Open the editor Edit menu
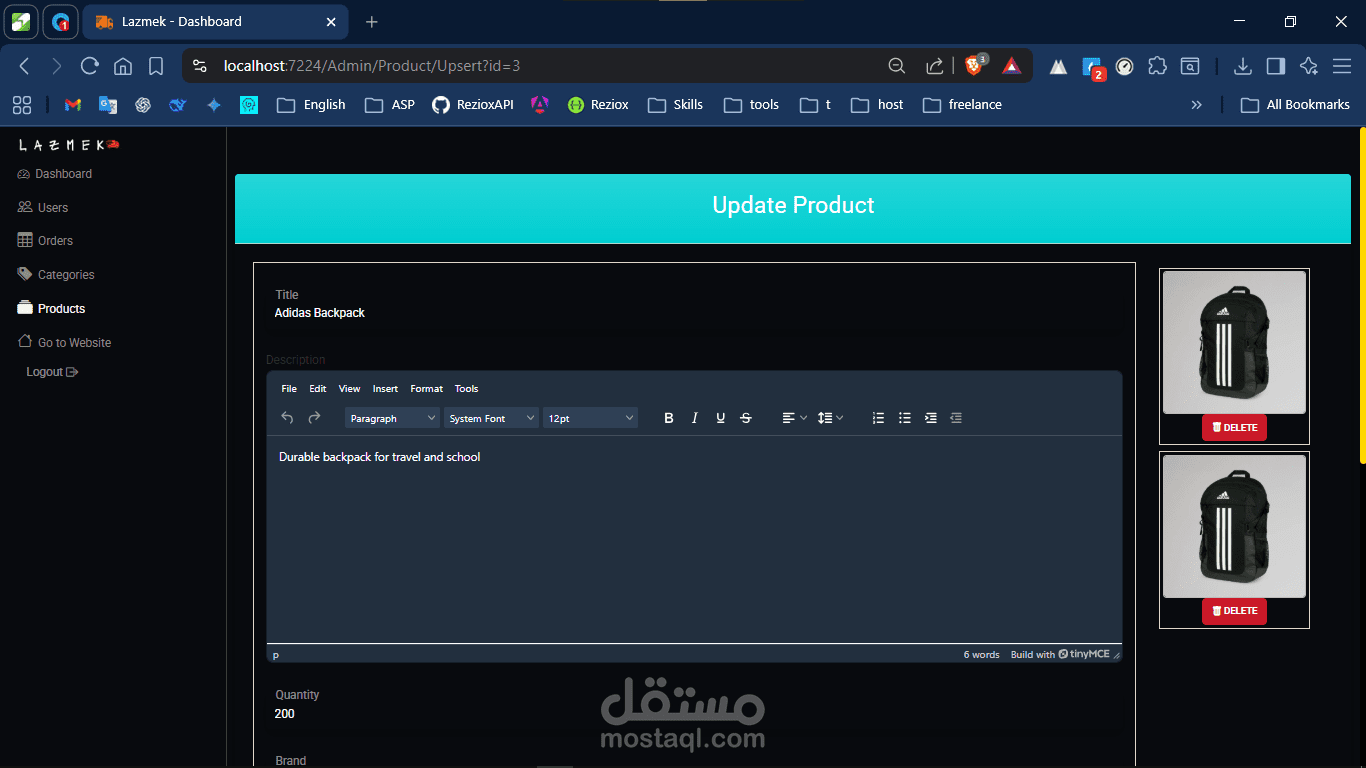1366x768 pixels. 318,389
